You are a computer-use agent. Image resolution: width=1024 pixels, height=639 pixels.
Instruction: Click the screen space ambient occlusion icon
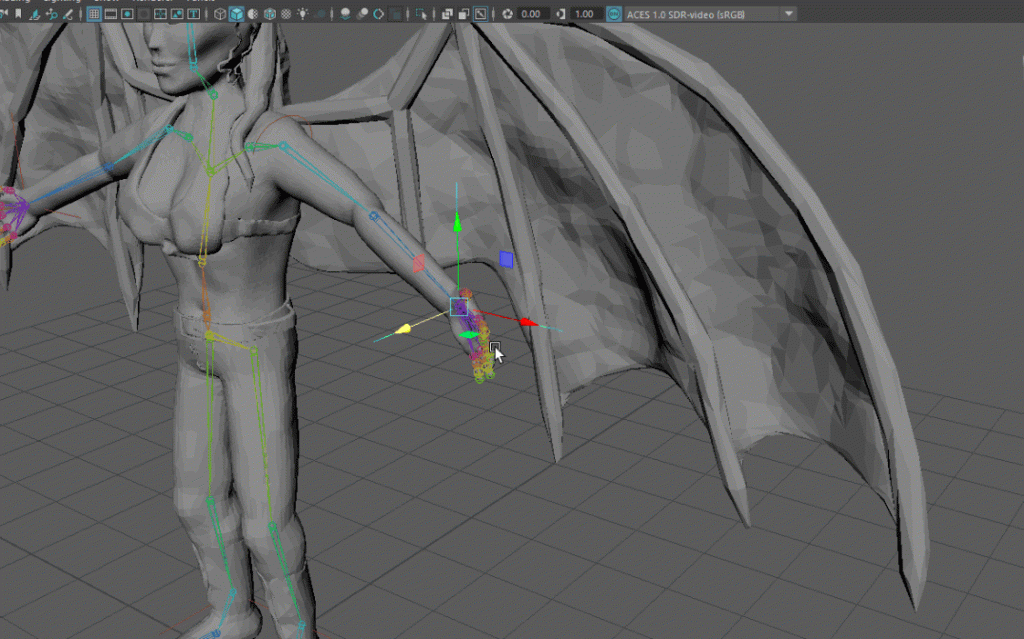345,14
